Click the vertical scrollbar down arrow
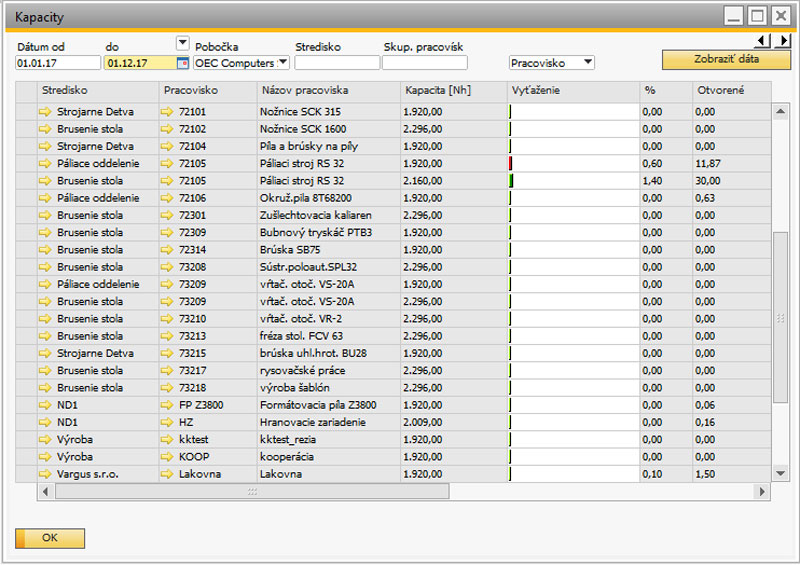The height and width of the screenshot is (565, 800). [x=781, y=473]
